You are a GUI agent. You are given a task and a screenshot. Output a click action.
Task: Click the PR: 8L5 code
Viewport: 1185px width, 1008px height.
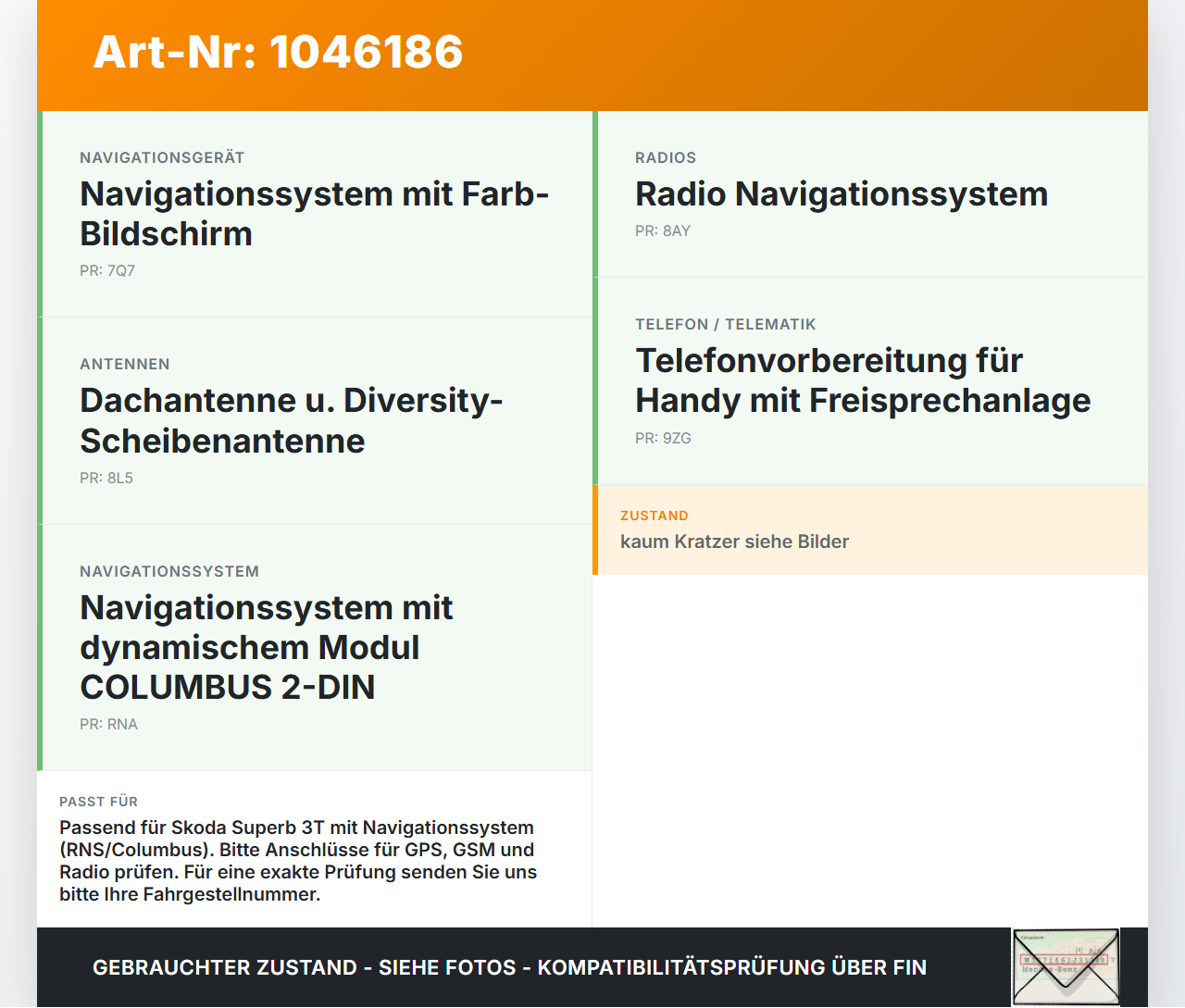click(x=106, y=478)
